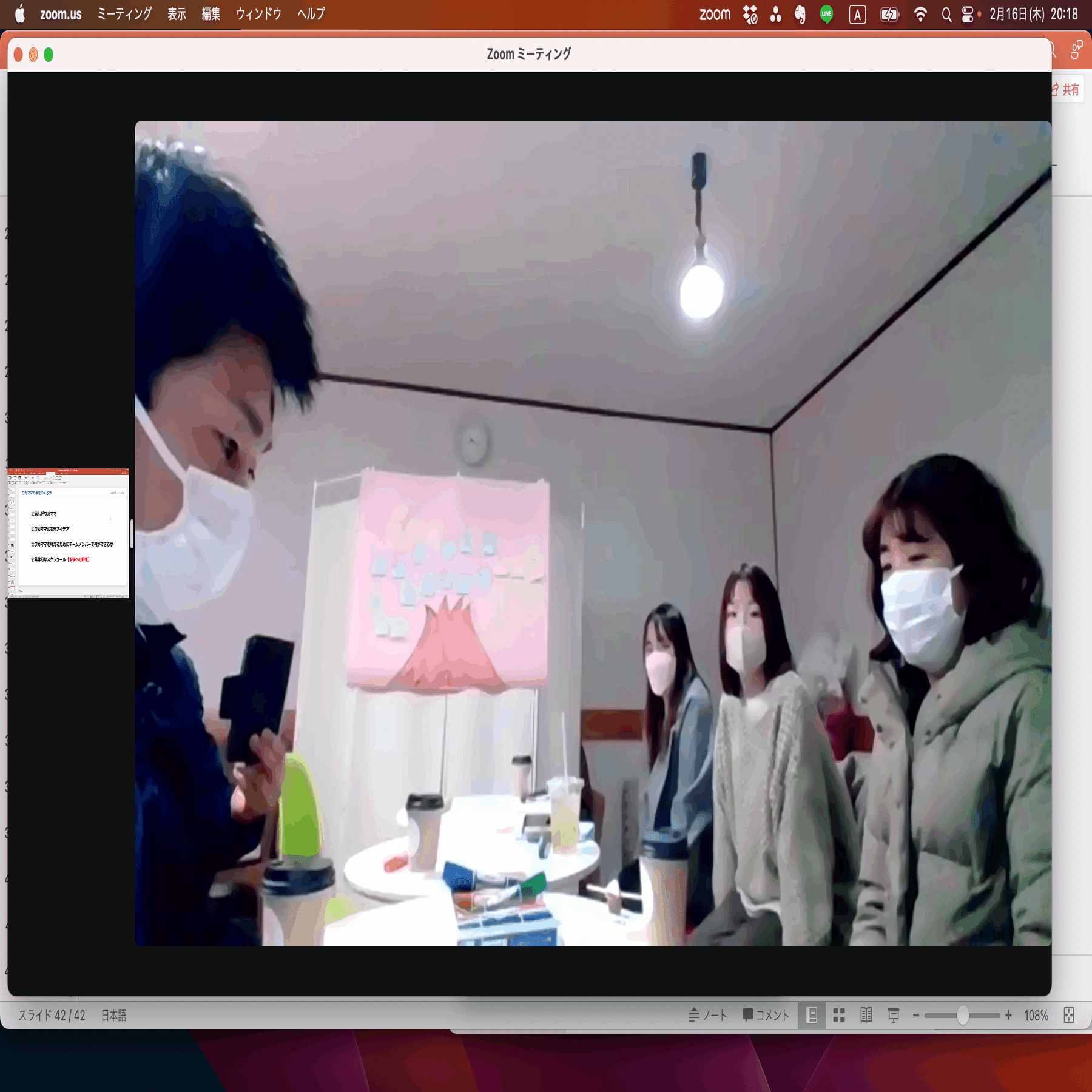Toggle the ノート notes pane

pyautogui.click(x=707, y=1015)
